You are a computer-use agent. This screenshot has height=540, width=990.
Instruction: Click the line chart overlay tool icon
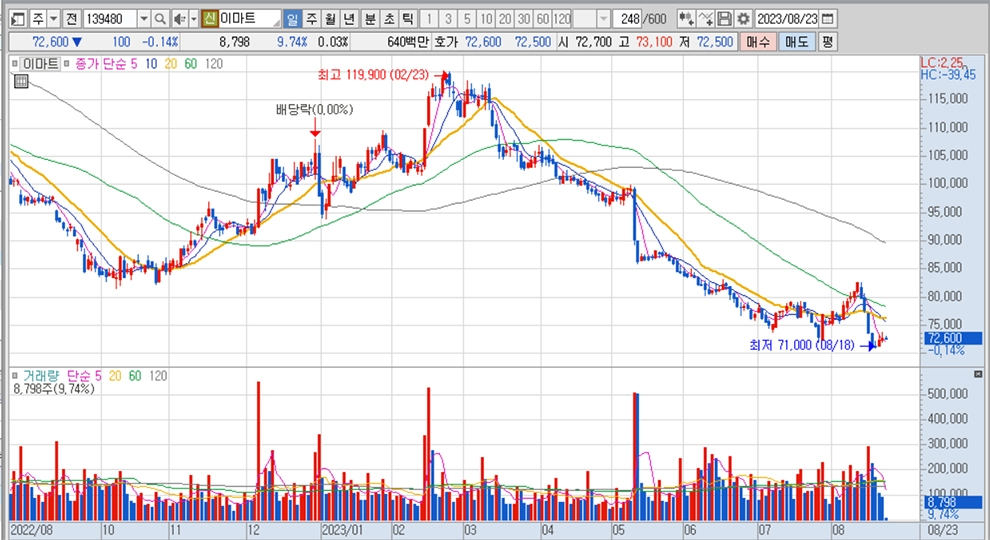(x=706, y=19)
